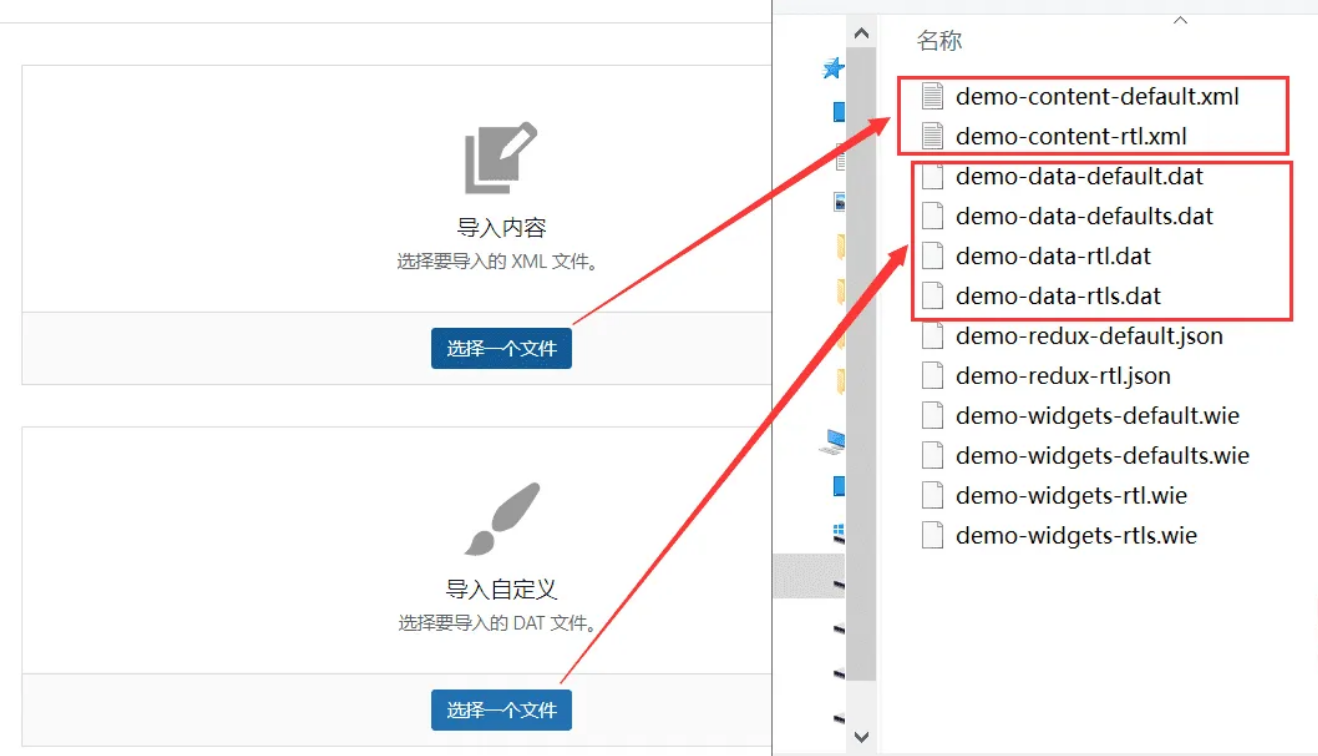This screenshot has width=1318, height=756.
Task: Click the Explorer sidebar scroll-up arrow
Action: [x=861, y=34]
